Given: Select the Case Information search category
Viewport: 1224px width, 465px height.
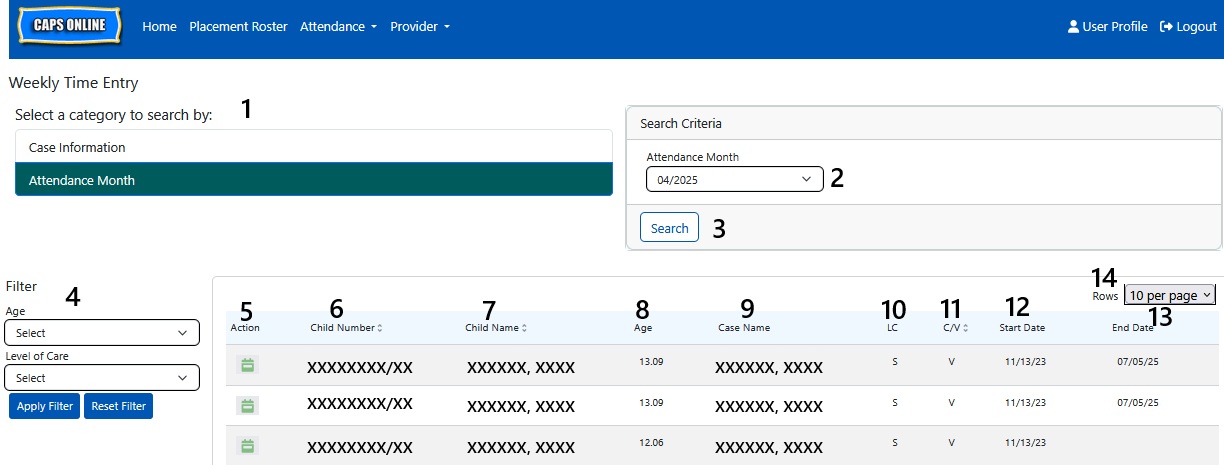Looking at the screenshot, I should coord(313,147).
